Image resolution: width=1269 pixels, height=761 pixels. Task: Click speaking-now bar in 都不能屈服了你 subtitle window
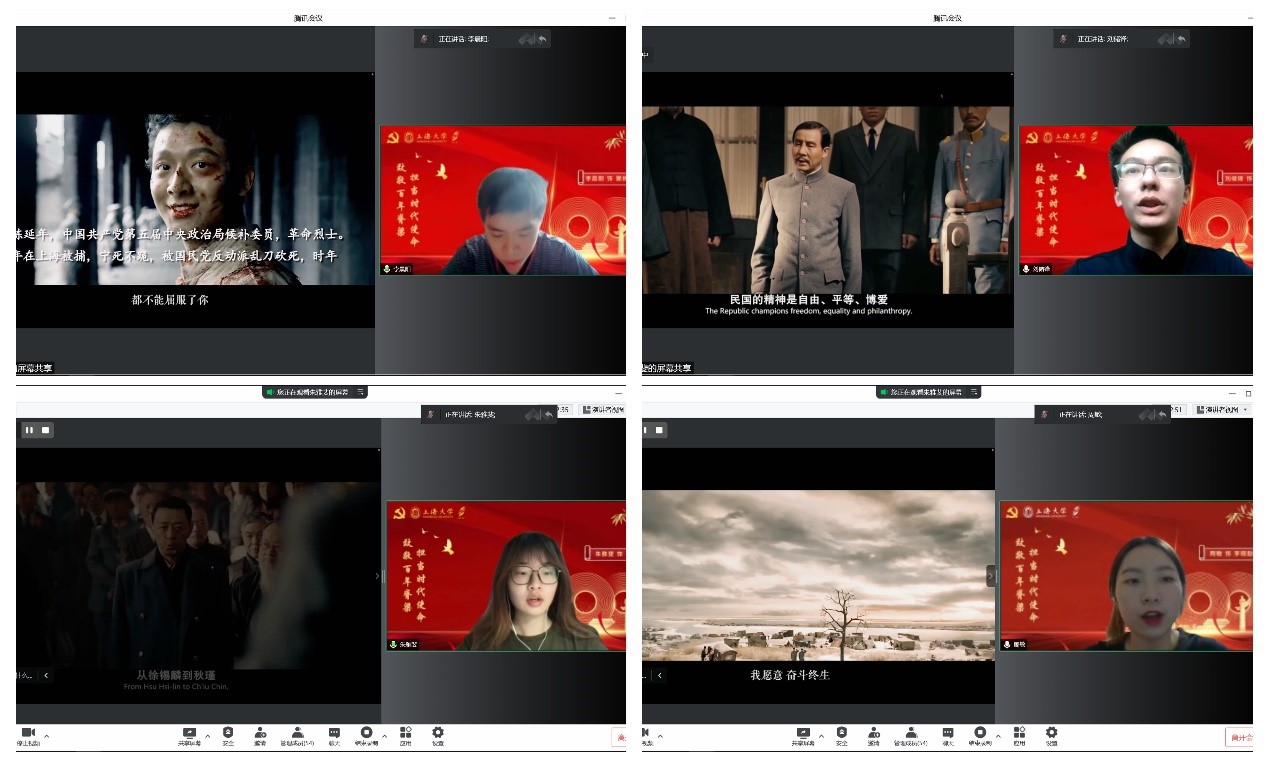pos(483,39)
